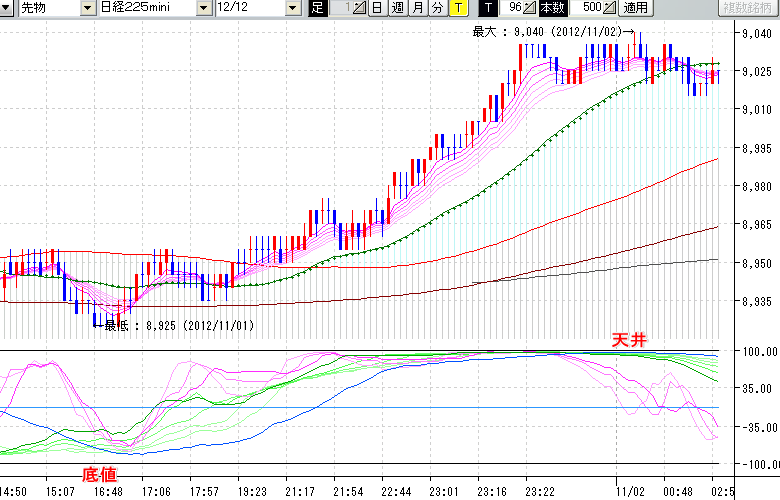Click into the 足 number input field
This screenshot has width=780, height=500.
pyautogui.click(x=341, y=8)
